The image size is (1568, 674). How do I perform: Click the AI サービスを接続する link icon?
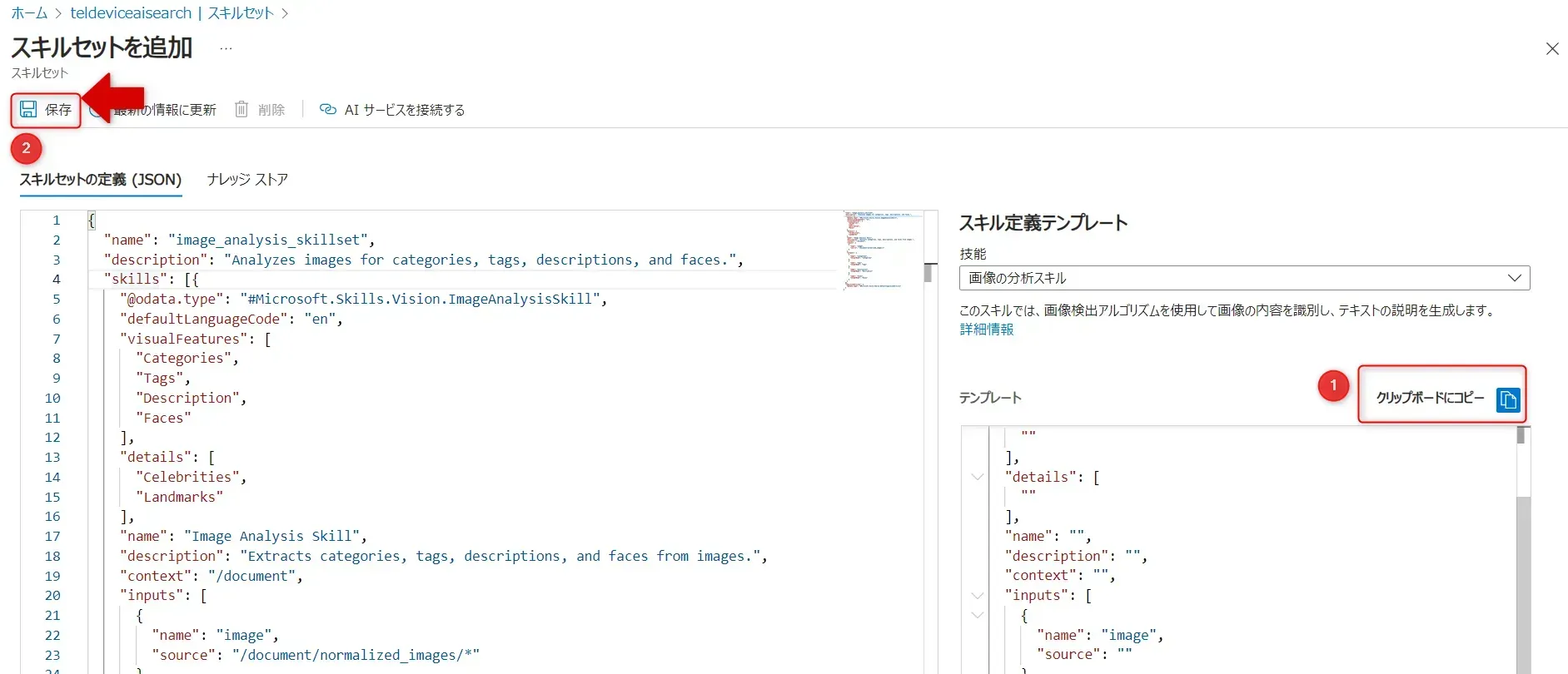point(328,110)
